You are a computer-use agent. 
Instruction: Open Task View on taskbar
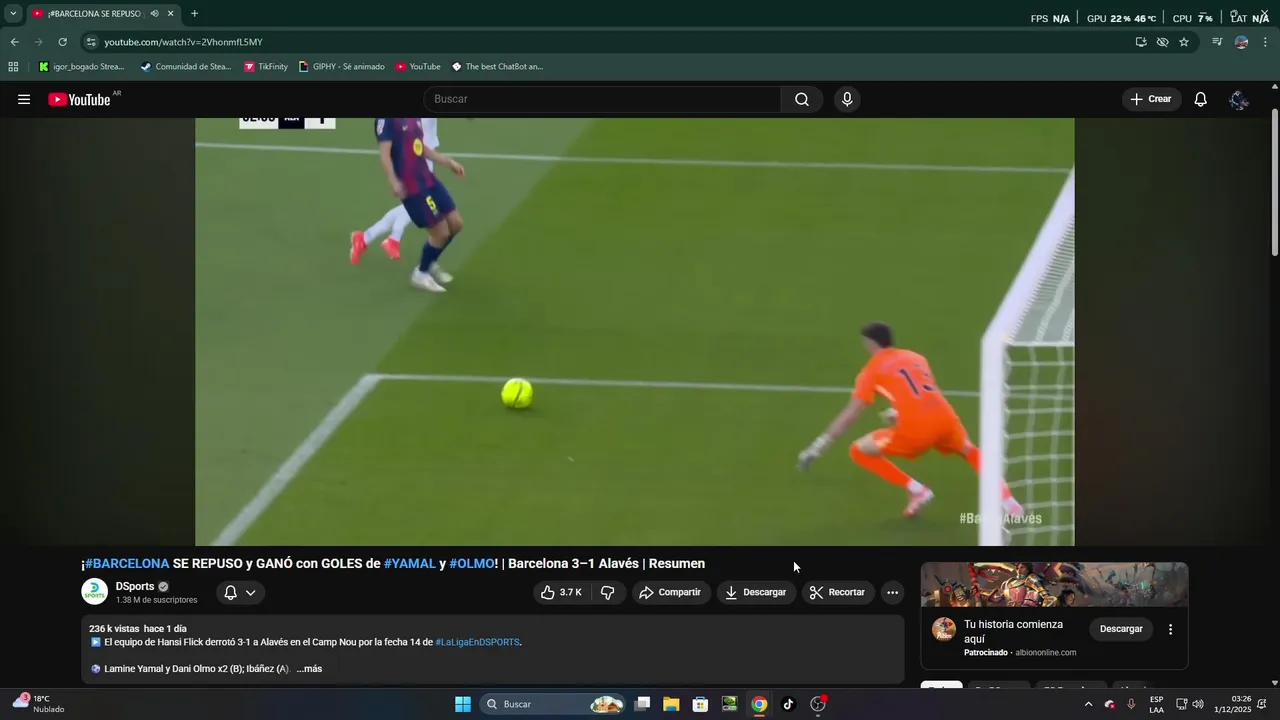pyautogui.click(x=642, y=704)
